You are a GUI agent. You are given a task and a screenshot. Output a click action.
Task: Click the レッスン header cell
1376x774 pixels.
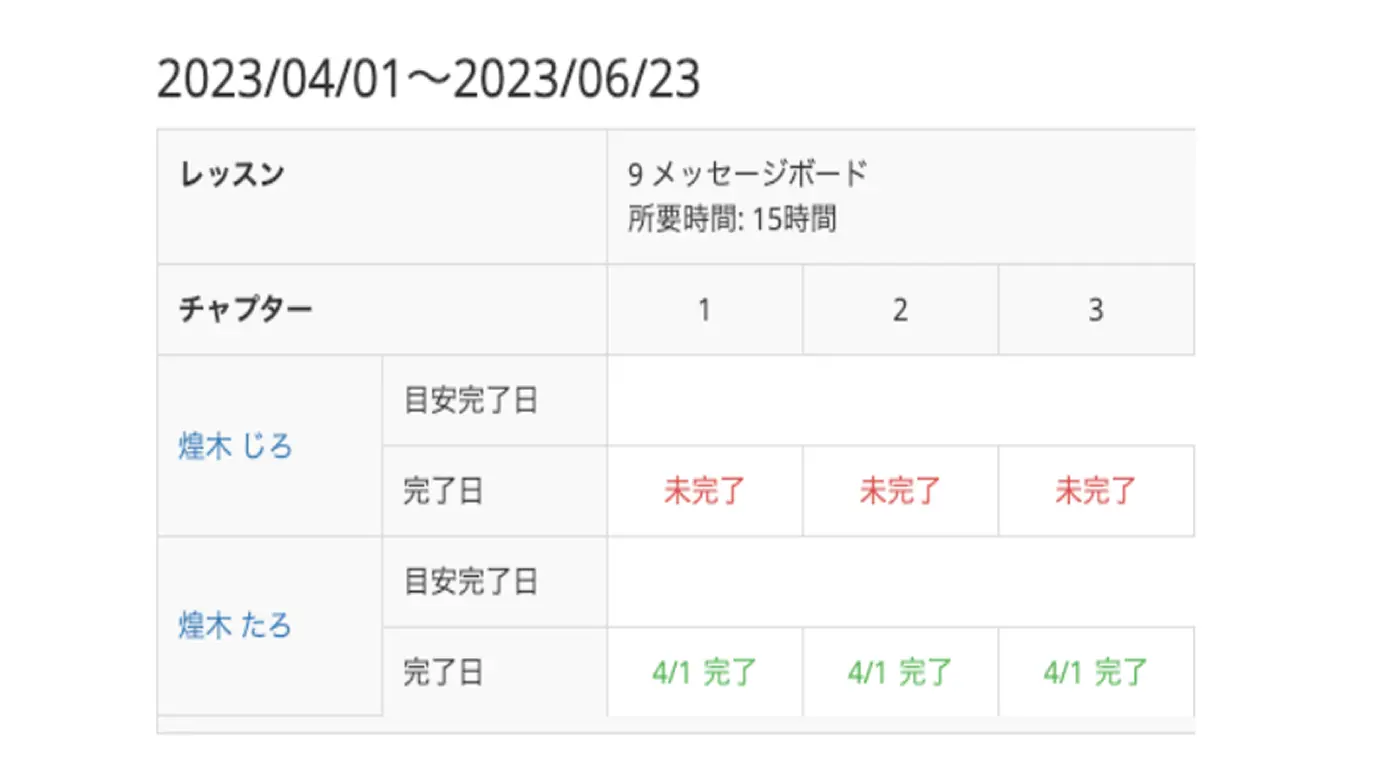pyautogui.click(x=382, y=196)
